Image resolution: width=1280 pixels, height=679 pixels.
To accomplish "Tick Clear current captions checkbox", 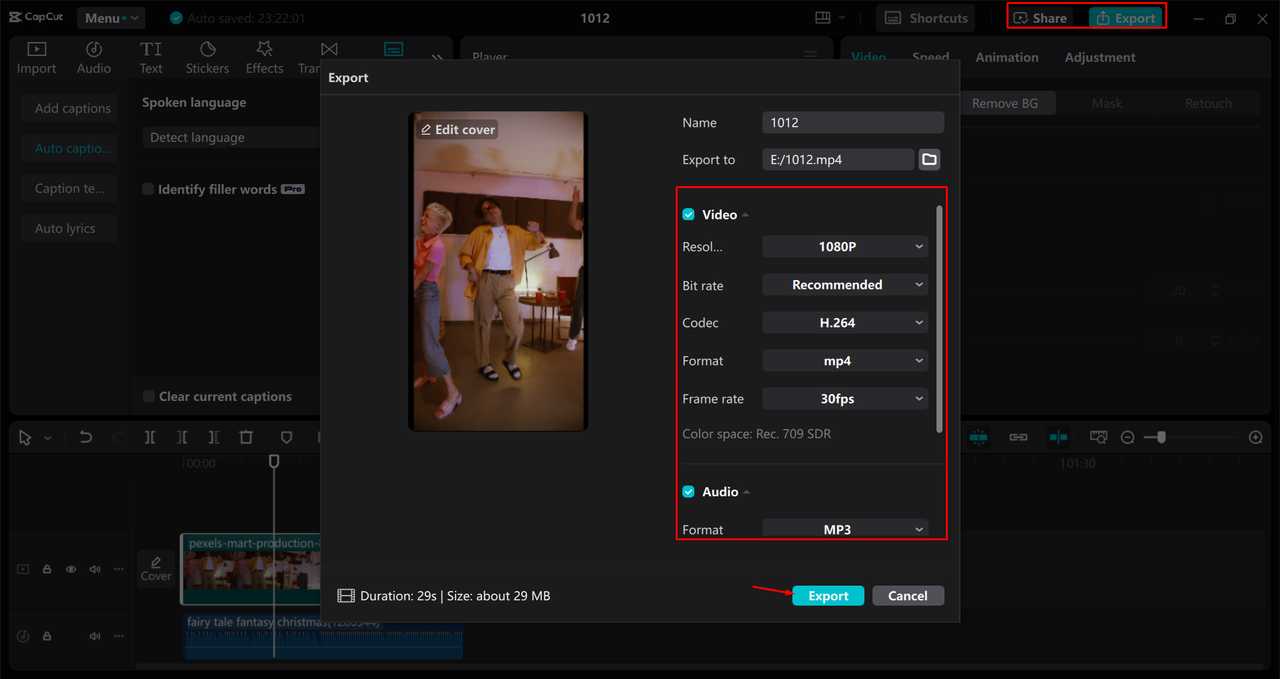I will coord(148,396).
